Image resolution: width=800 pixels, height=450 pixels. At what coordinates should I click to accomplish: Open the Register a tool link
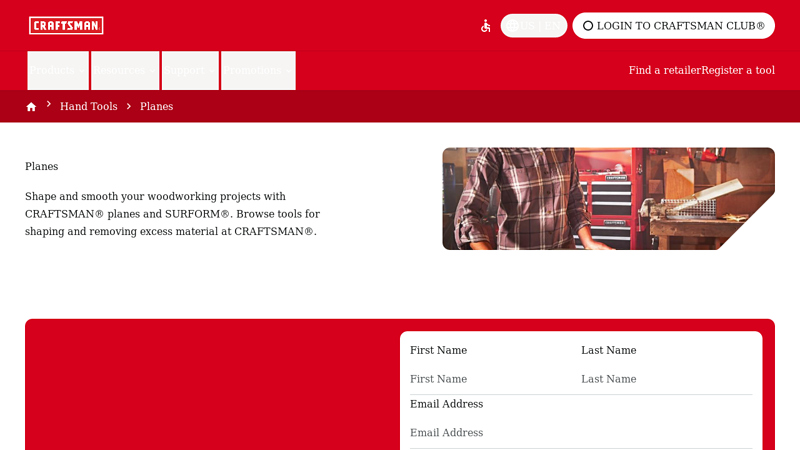click(738, 70)
